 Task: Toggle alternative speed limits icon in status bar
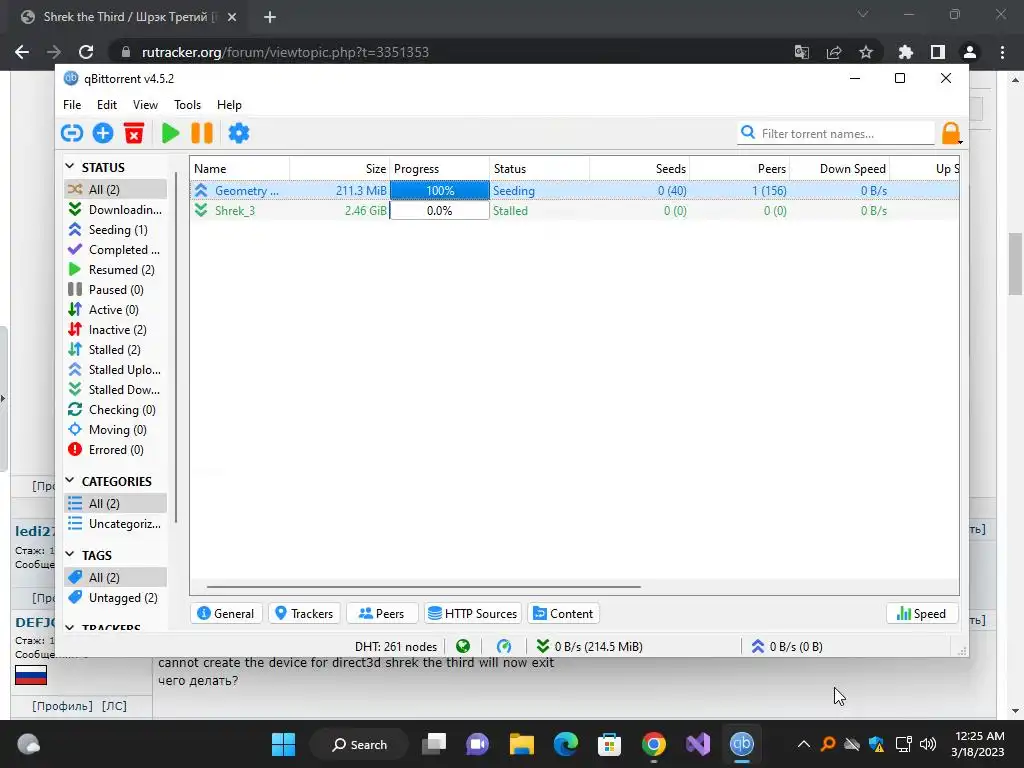[x=504, y=647]
